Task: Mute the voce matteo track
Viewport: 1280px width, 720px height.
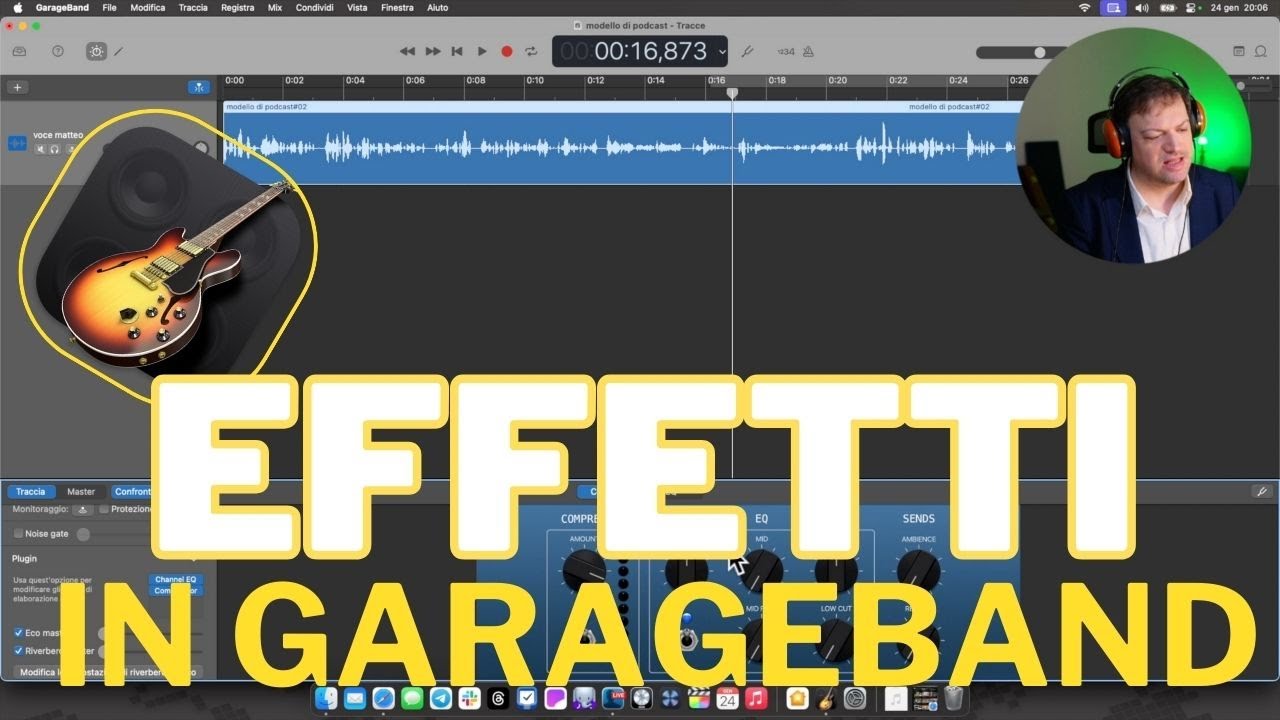Action: tap(41, 149)
